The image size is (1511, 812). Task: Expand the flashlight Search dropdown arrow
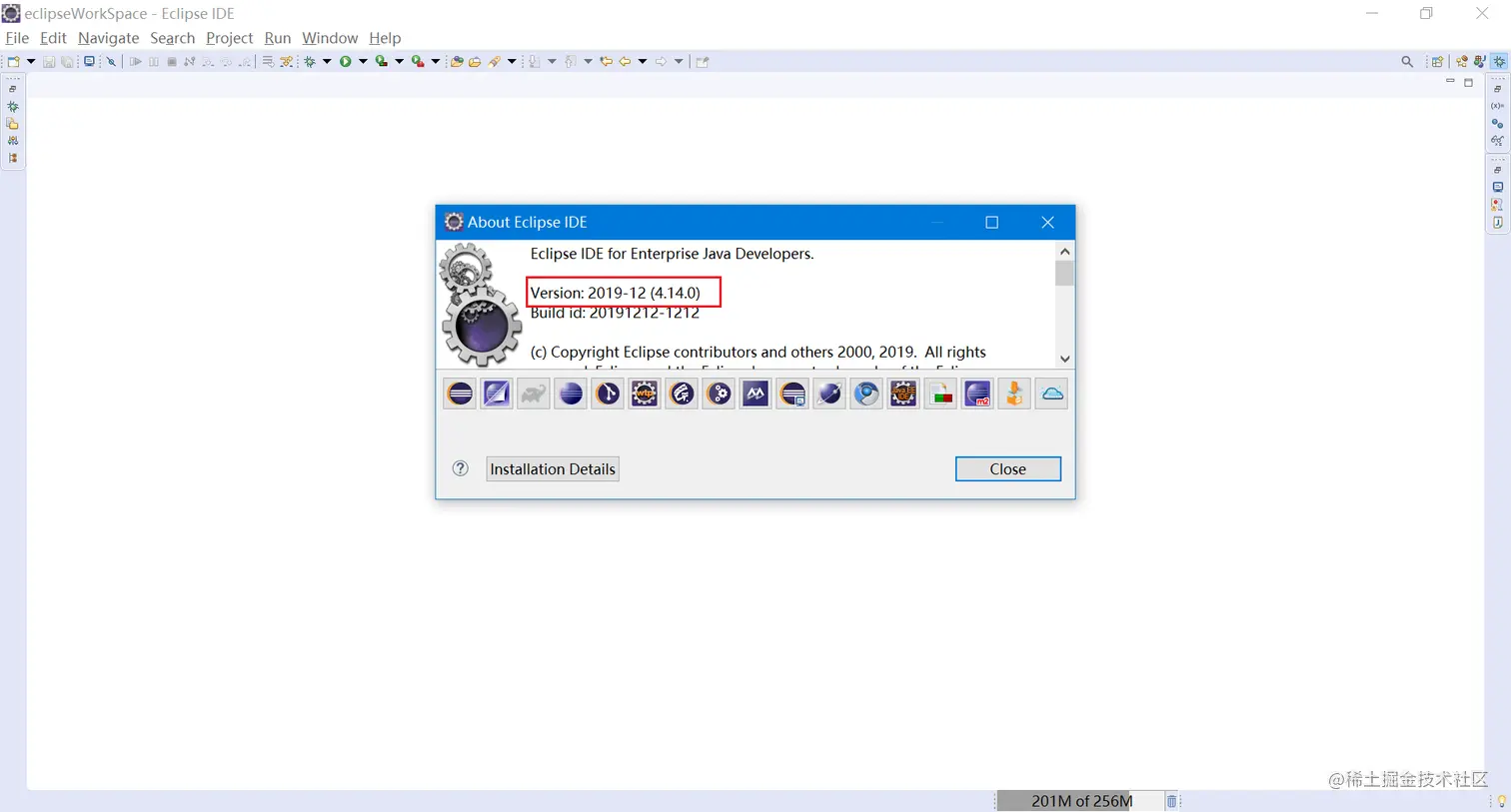click(512, 61)
